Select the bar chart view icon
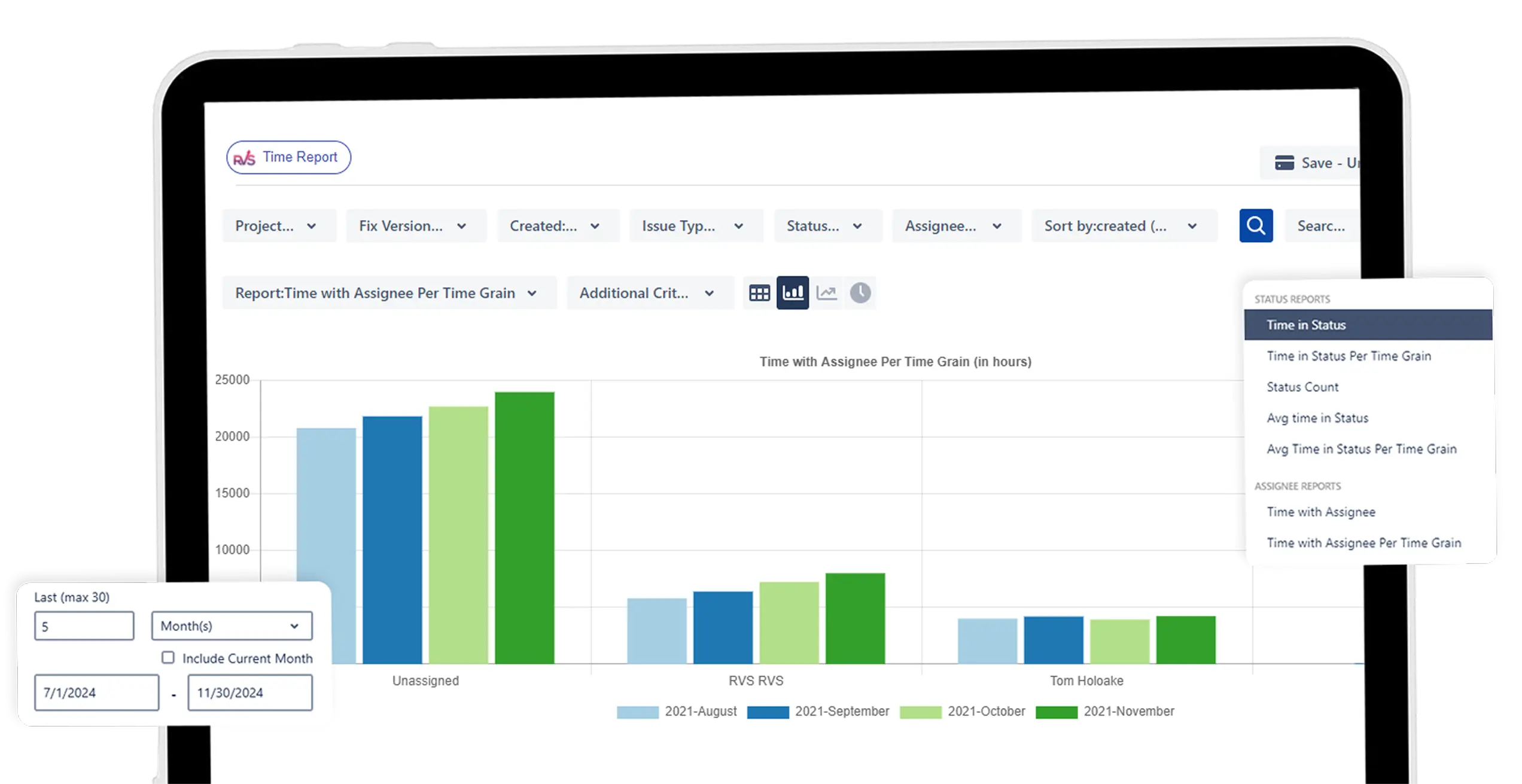Image resolution: width=1522 pixels, height=784 pixels. 792,292
